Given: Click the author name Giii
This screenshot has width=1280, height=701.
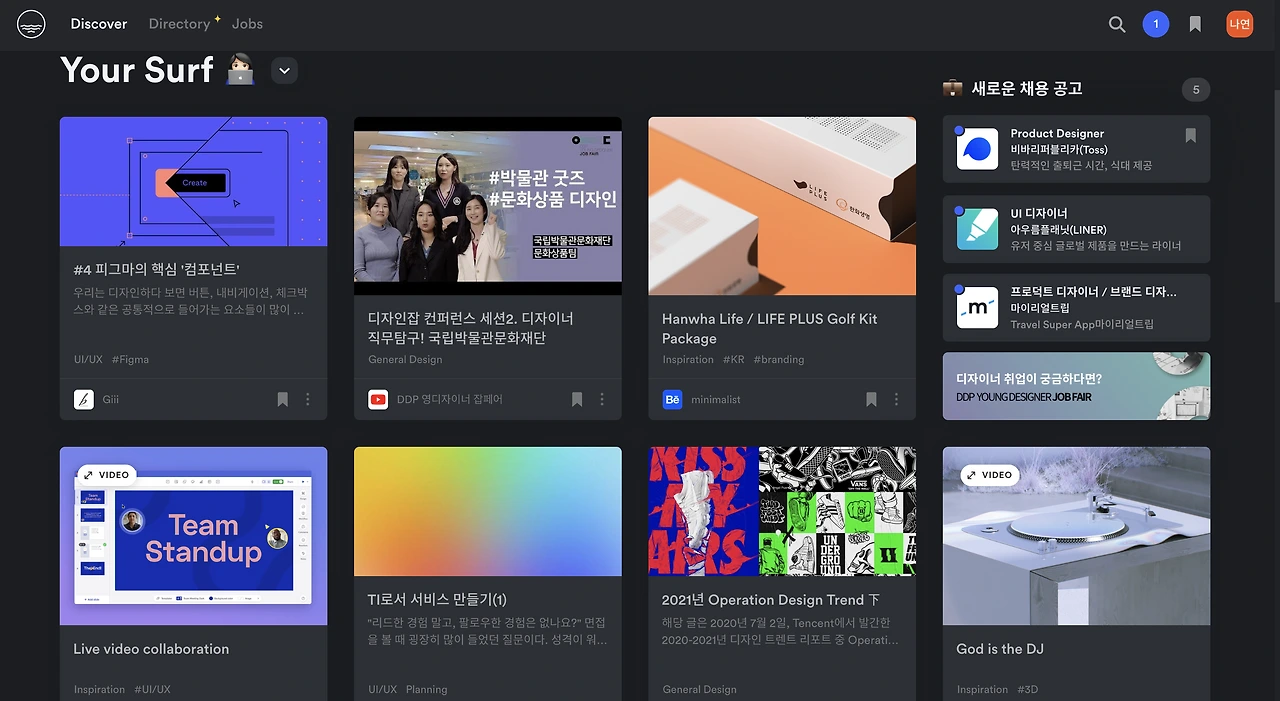Looking at the screenshot, I should pos(110,400).
